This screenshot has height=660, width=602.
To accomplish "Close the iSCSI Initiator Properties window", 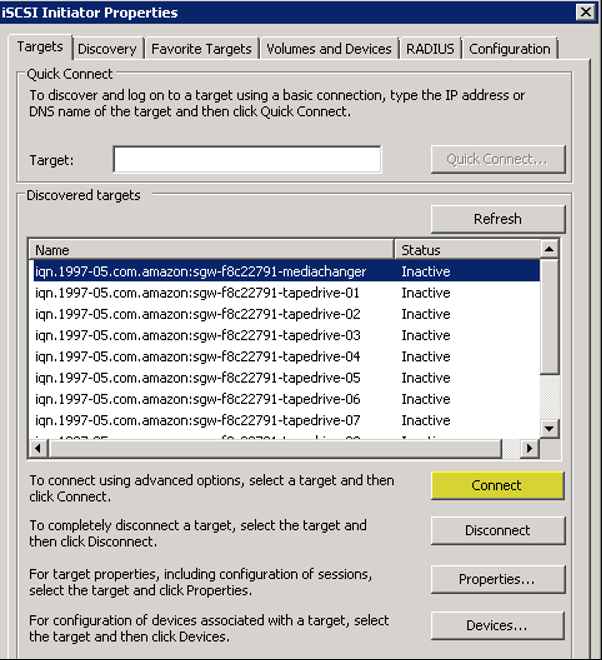I will (586, 12).
